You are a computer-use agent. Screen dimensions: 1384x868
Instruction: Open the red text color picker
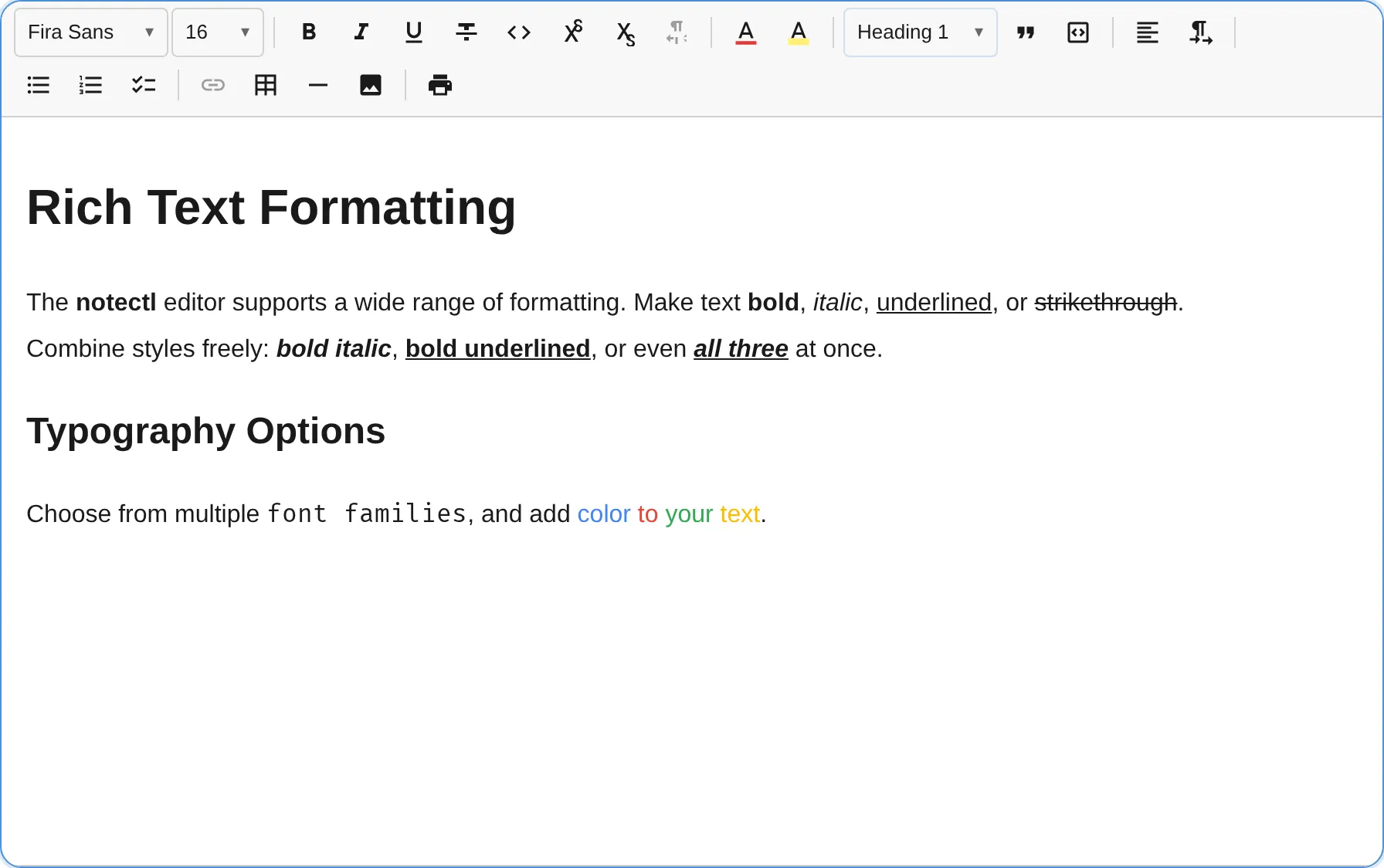[x=746, y=32]
